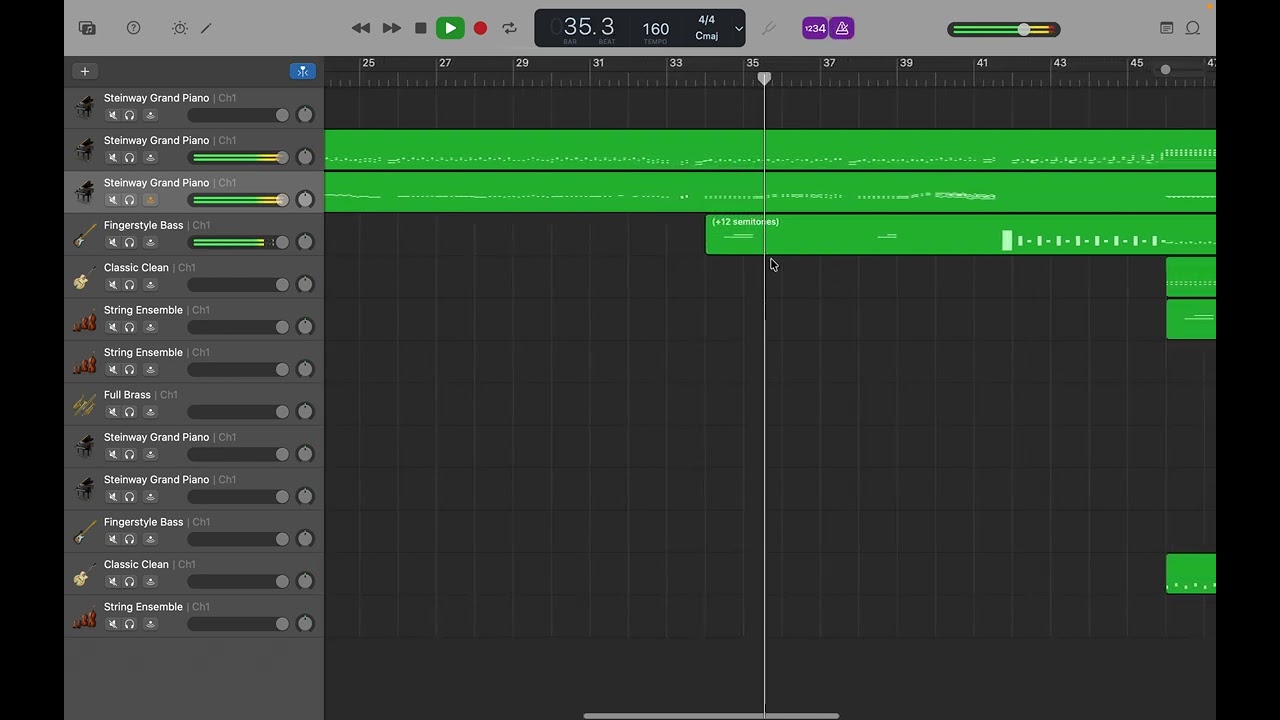Image resolution: width=1280 pixels, height=720 pixels.
Task: Toggle the Metronome button
Action: 842,28
